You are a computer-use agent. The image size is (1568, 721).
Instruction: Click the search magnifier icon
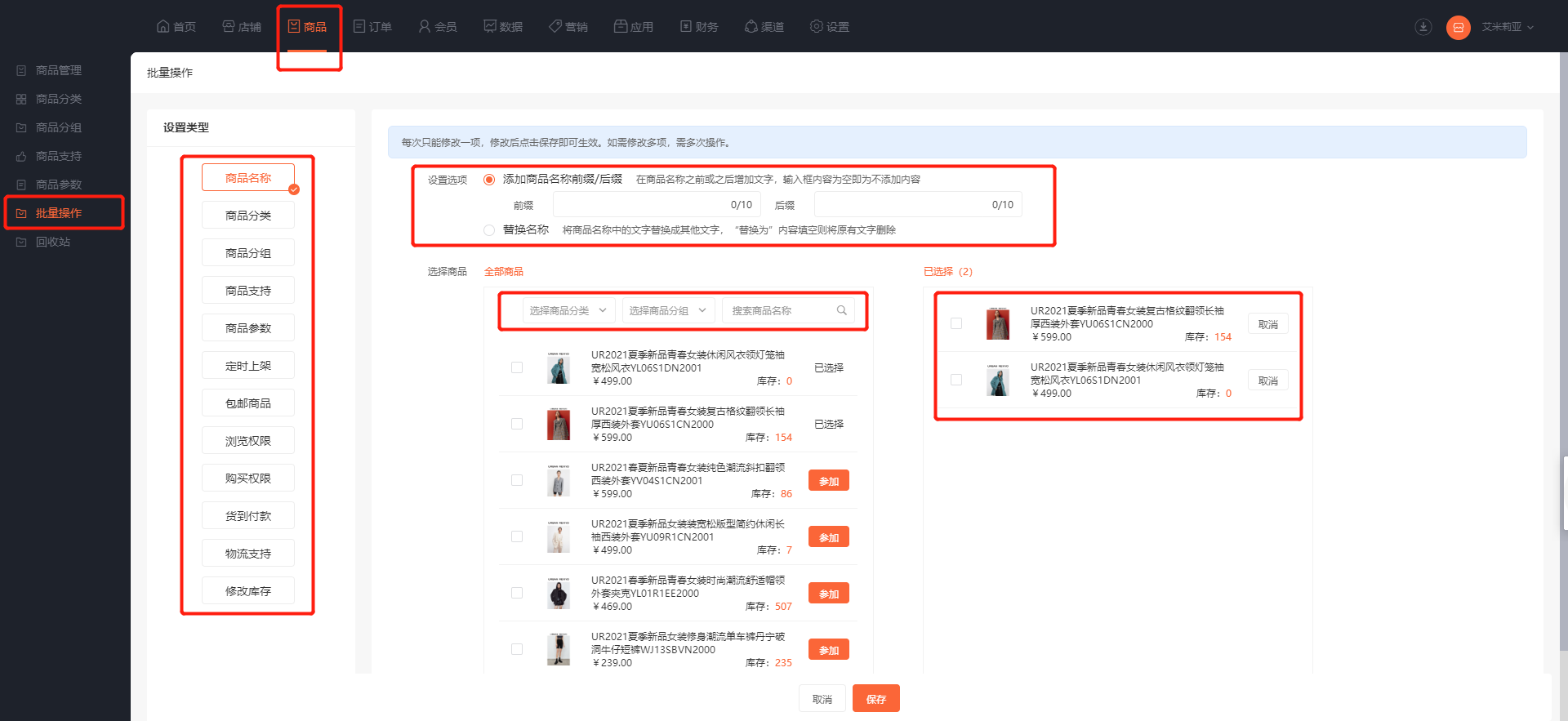[x=842, y=310]
